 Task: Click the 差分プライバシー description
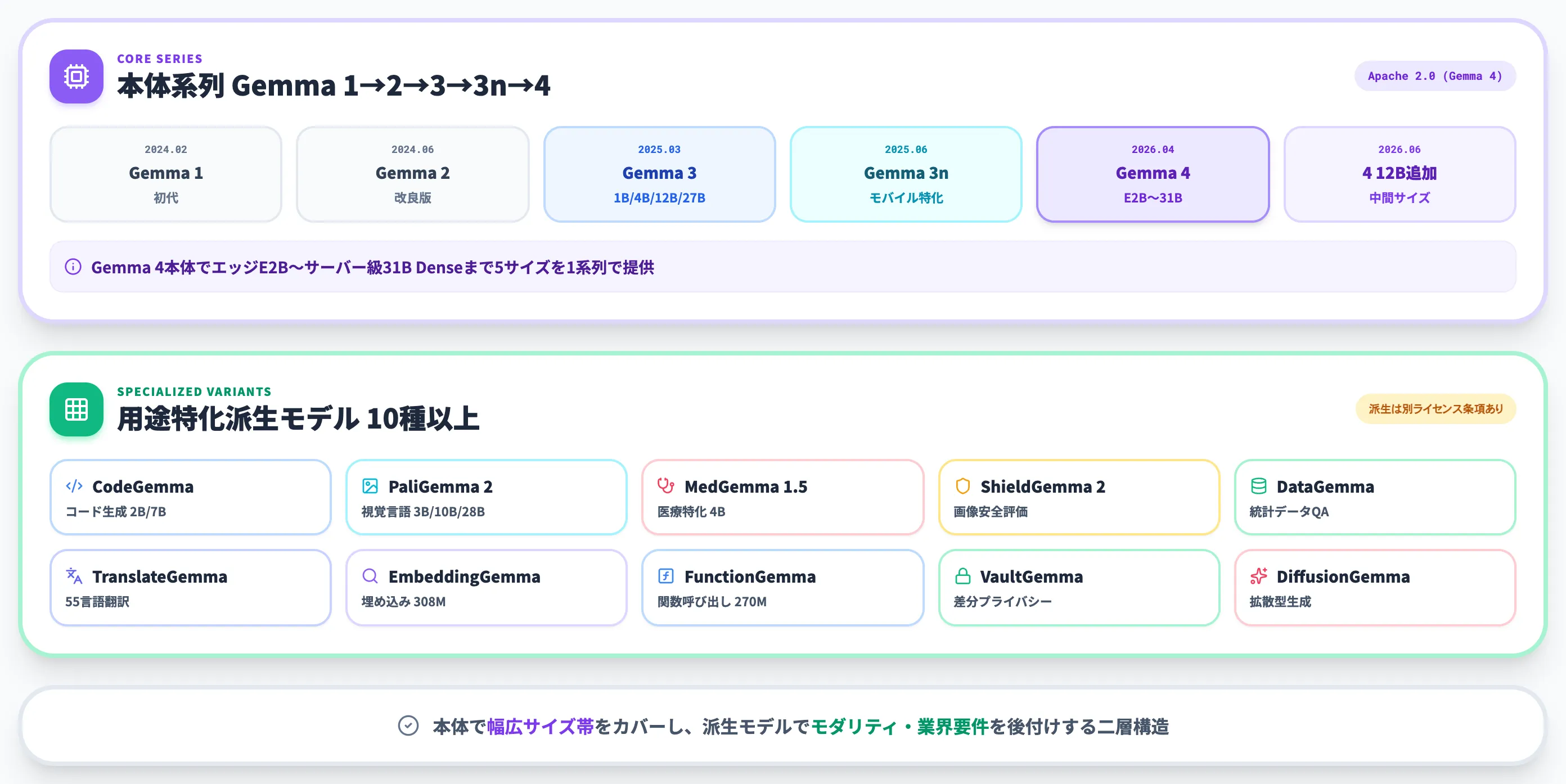(1002, 602)
